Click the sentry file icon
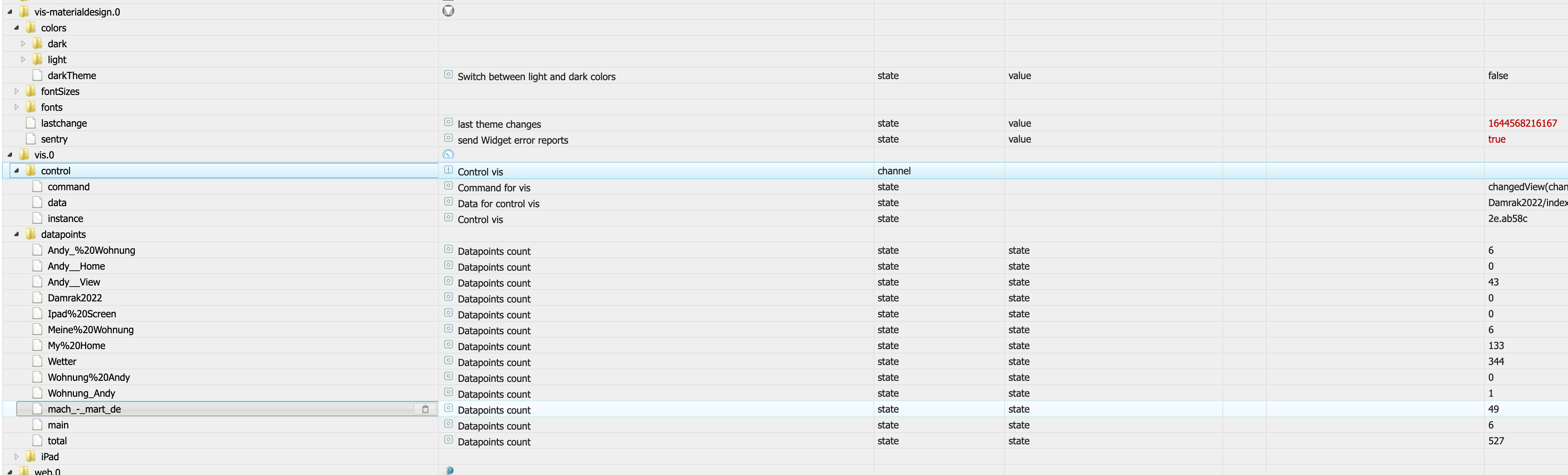The image size is (1568, 475). point(31,139)
